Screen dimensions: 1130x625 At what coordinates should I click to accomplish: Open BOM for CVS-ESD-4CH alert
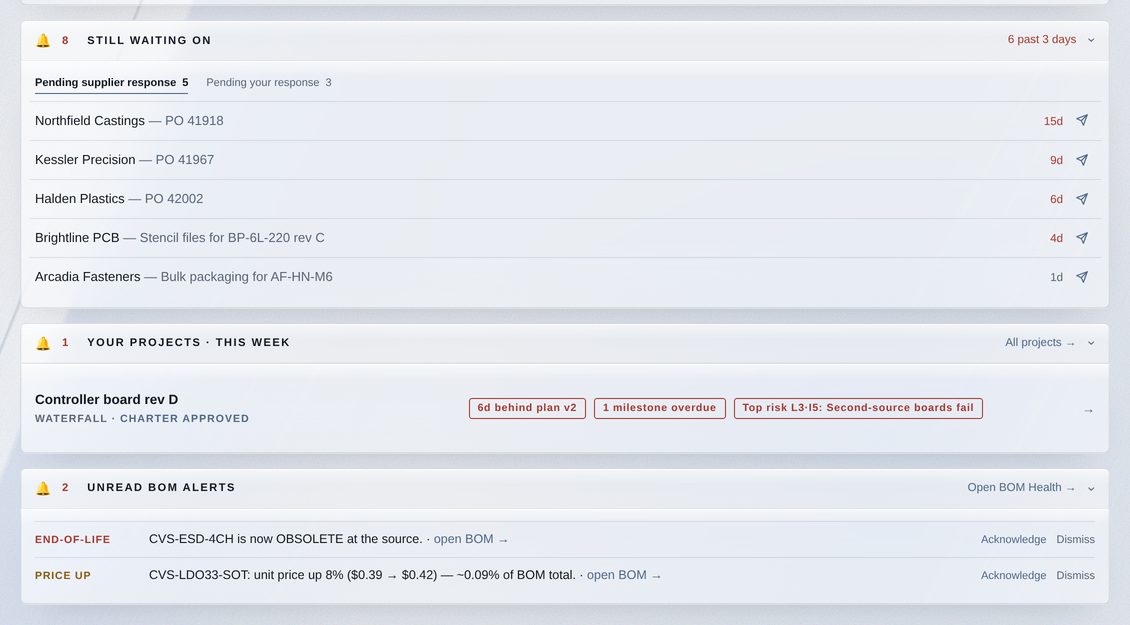[471, 539]
